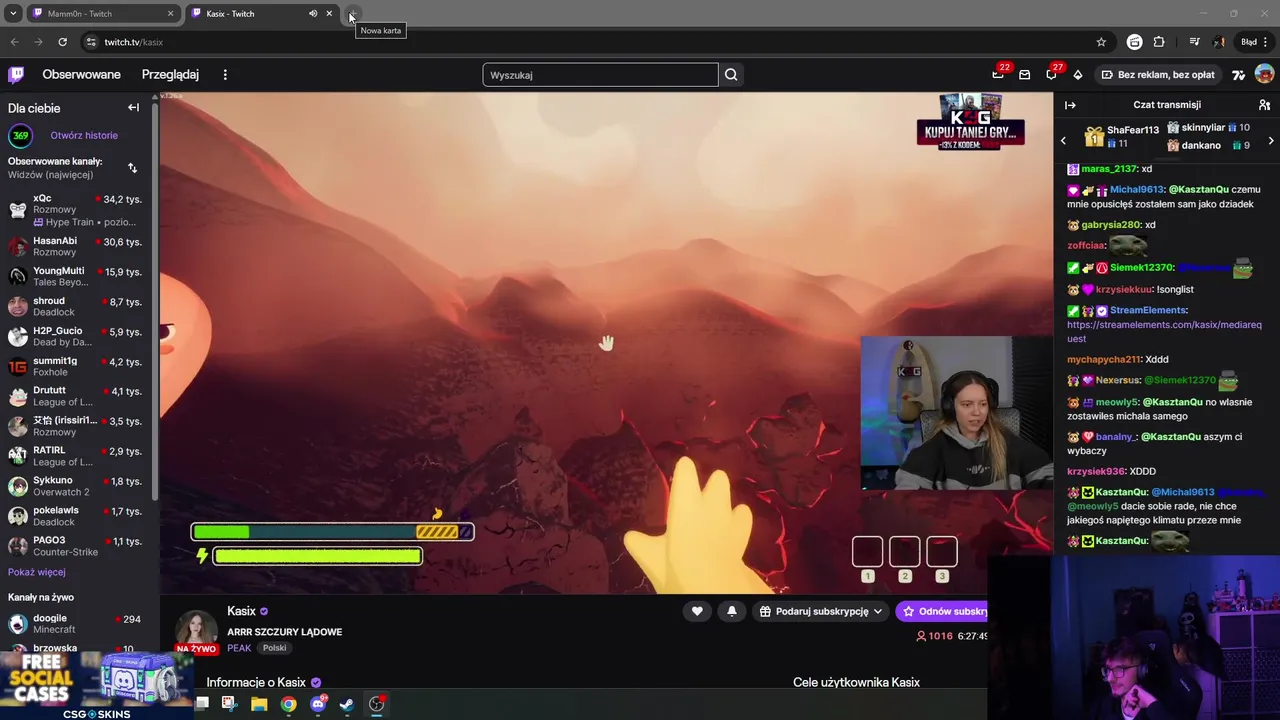
Task: Click Odnów subskrypcję button
Action: tap(942, 611)
